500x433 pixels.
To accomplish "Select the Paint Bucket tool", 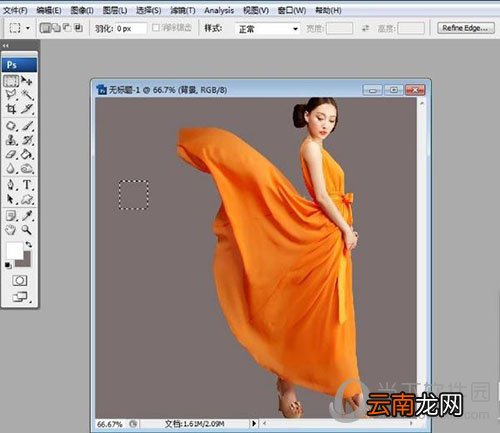I will pyautogui.click(x=27, y=154).
